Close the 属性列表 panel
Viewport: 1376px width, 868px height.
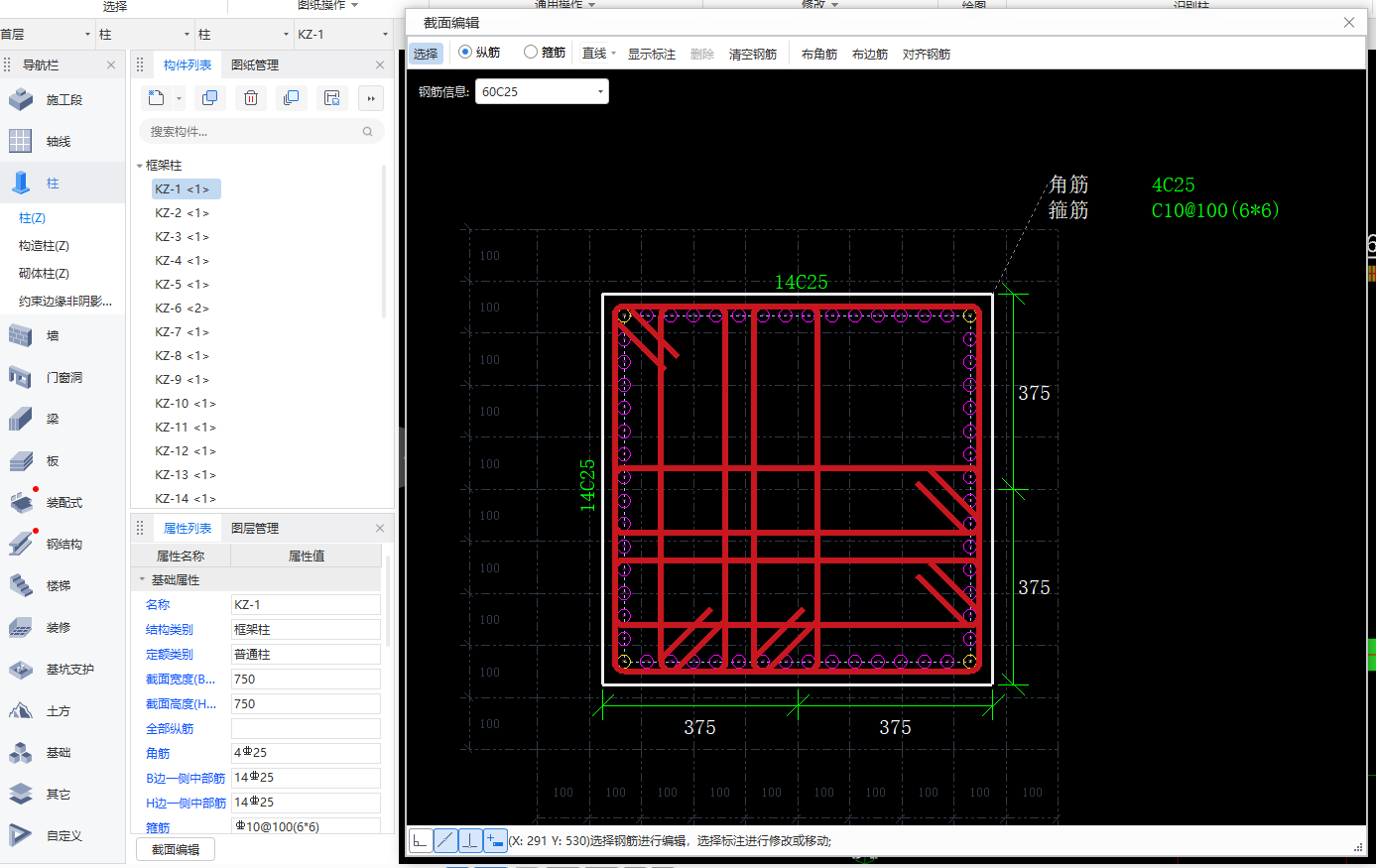(x=380, y=528)
